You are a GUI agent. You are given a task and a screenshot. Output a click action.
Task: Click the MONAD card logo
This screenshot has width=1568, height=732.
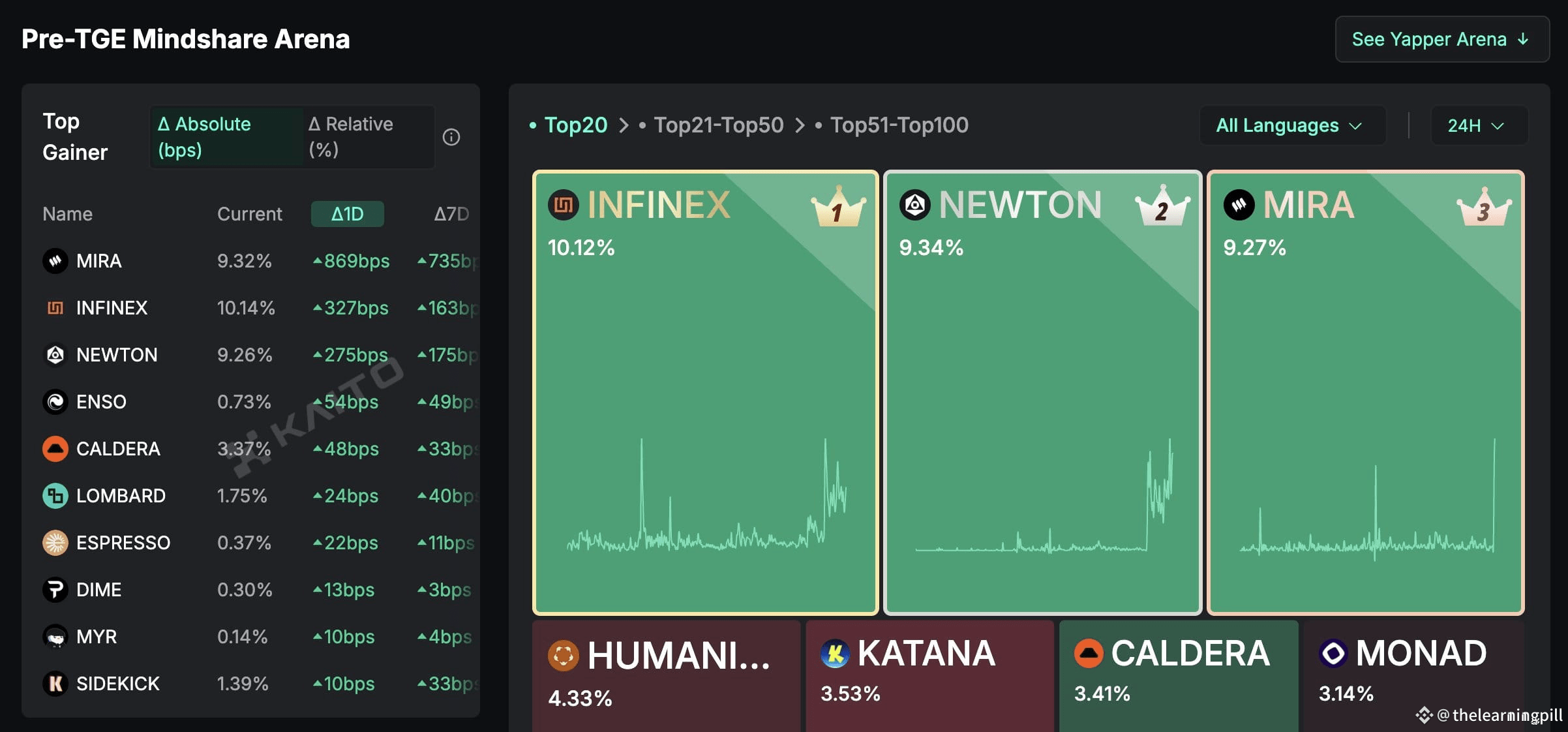[x=1333, y=653]
